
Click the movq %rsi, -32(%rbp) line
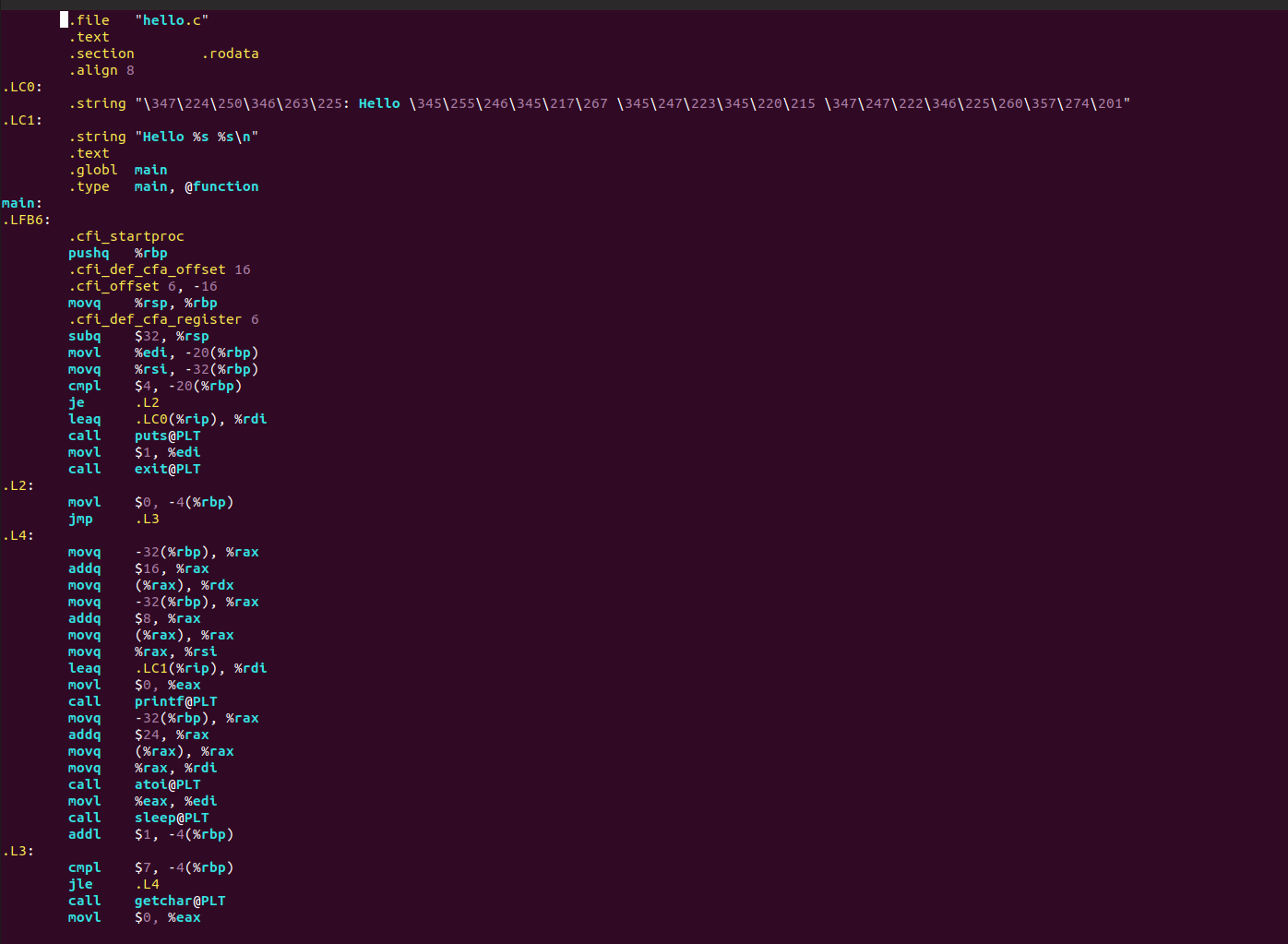click(x=163, y=369)
